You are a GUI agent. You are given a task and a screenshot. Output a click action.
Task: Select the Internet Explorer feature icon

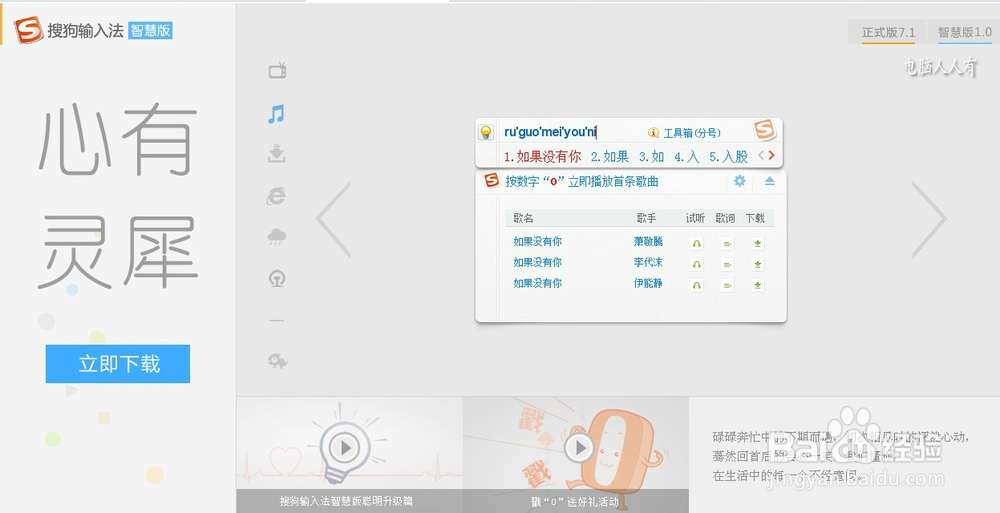pyautogui.click(x=276, y=197)
